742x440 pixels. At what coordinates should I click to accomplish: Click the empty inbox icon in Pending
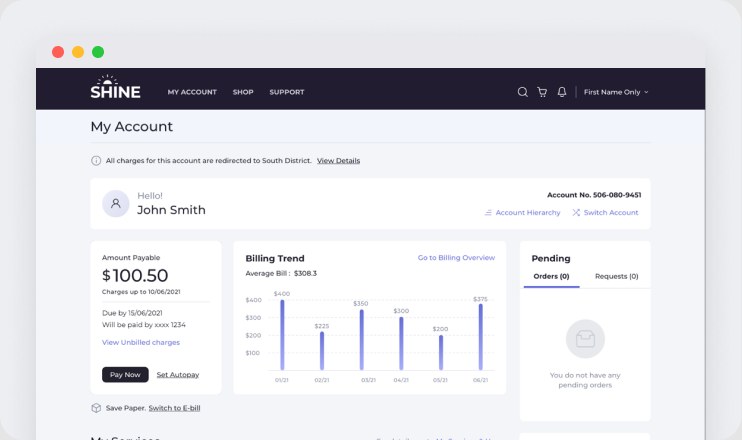[585, 339]
